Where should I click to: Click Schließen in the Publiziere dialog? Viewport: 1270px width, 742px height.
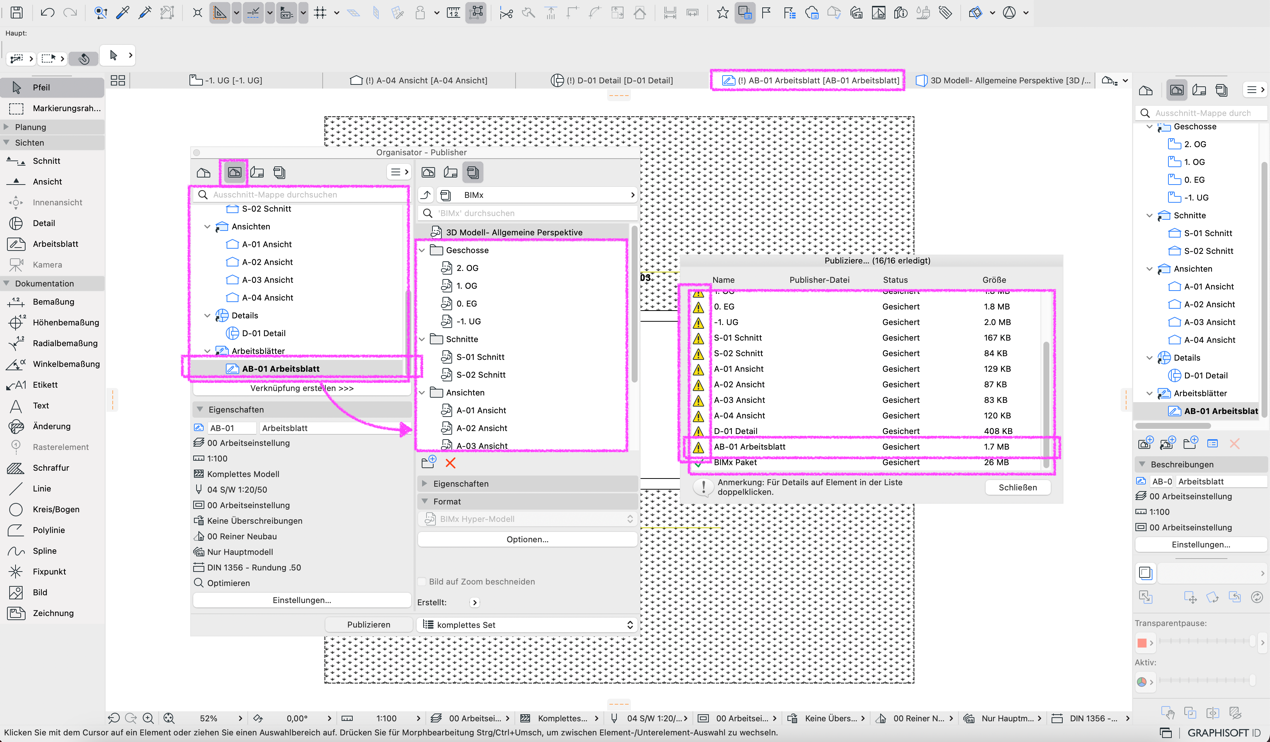[1018, 488]
